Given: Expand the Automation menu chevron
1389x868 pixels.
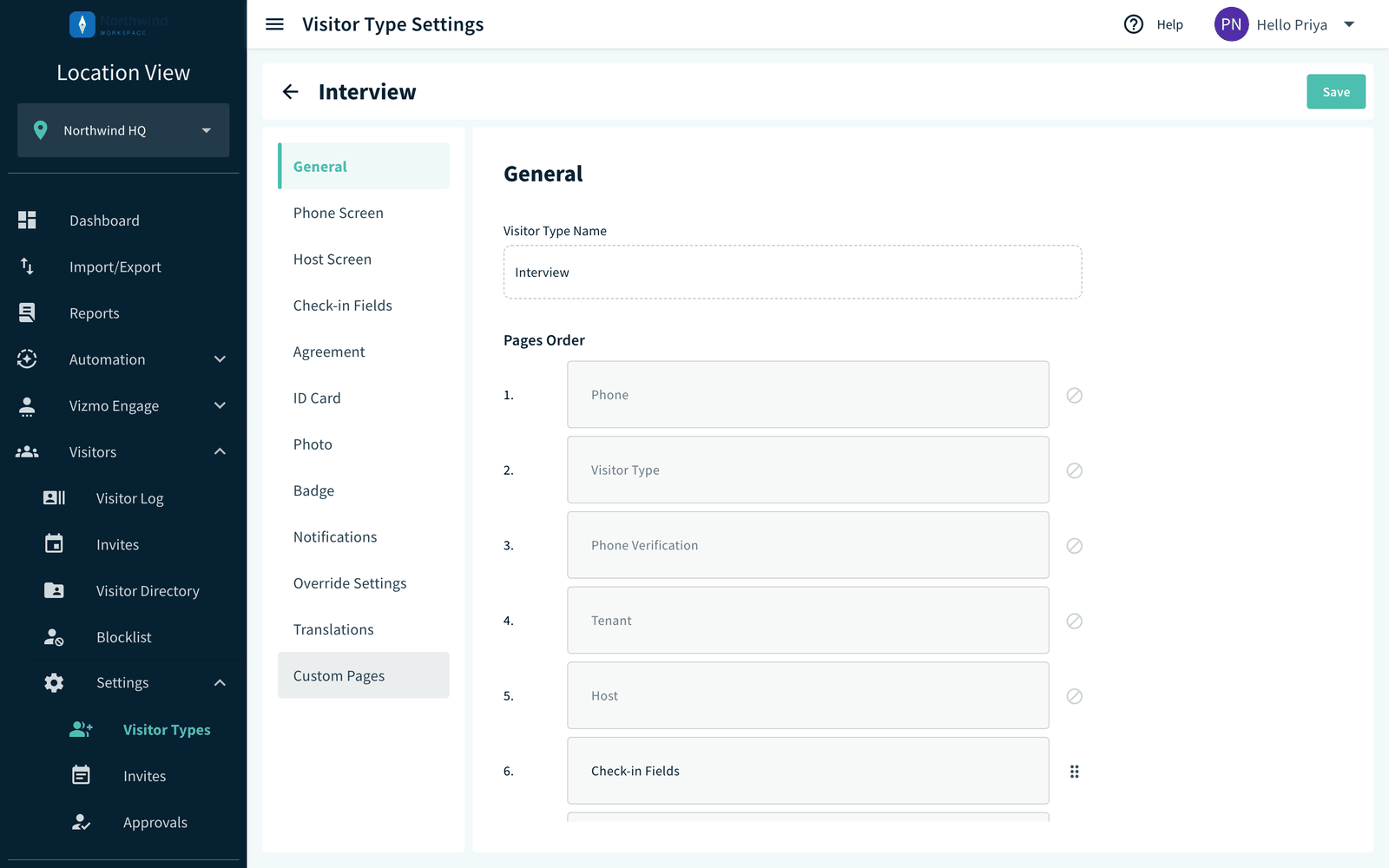Looking at the screenshot, I should click(220, 359).
